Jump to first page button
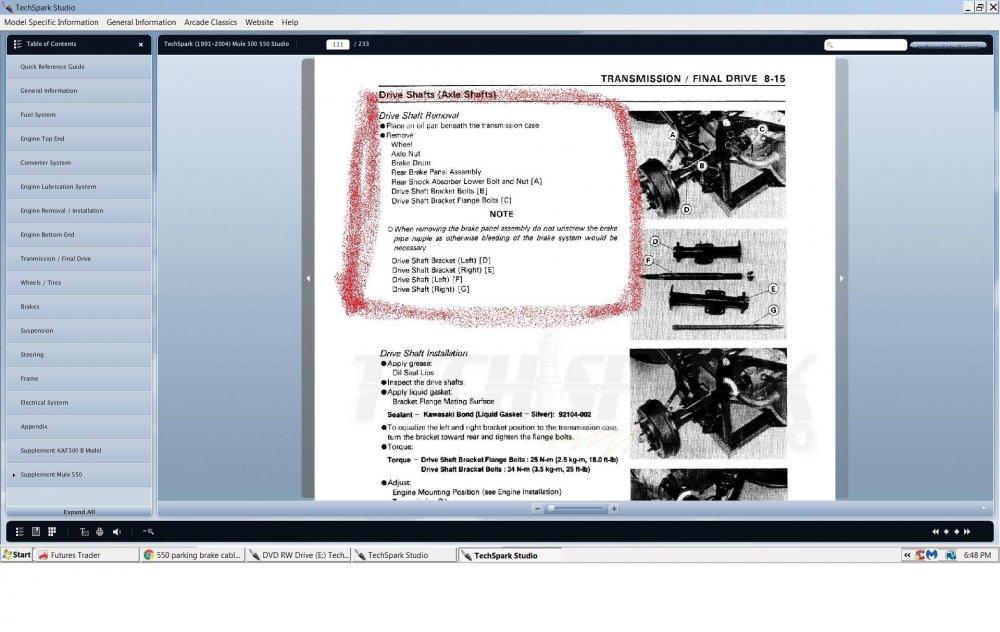1000x632 pixels. coord(936,532)
